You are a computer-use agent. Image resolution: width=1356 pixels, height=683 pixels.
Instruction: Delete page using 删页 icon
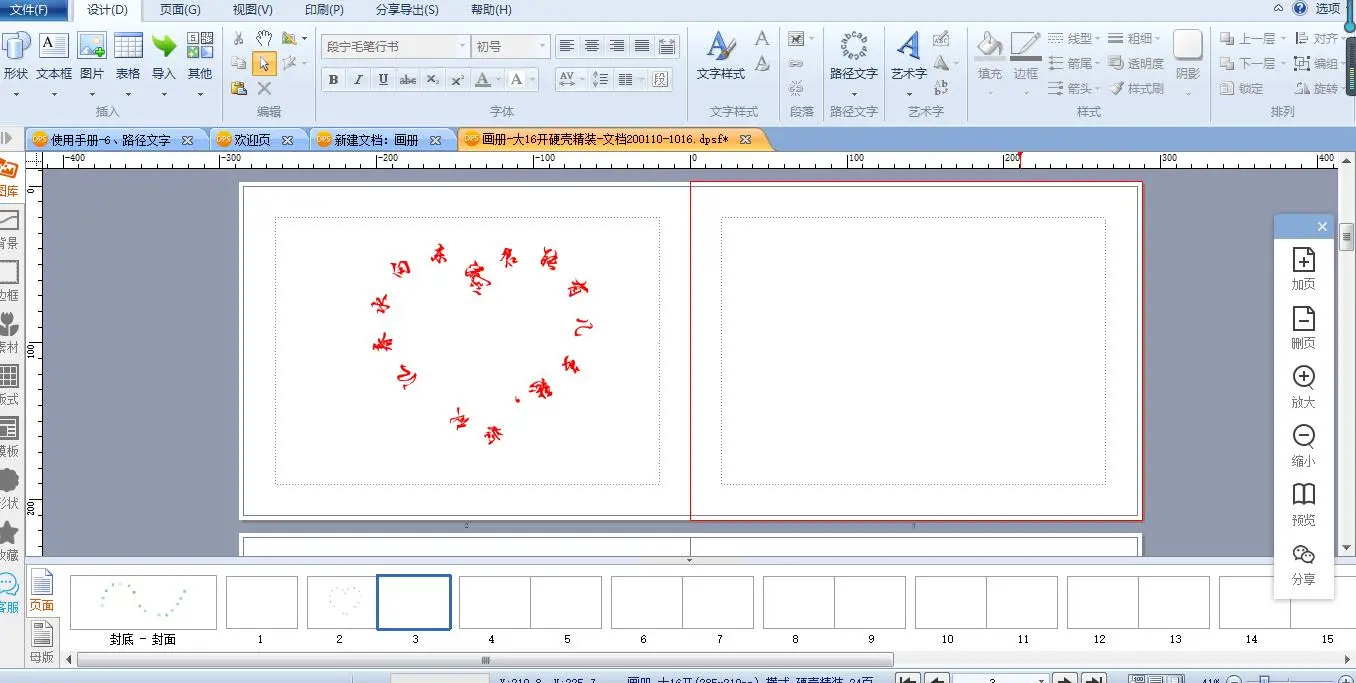[x=1303, y=328]
